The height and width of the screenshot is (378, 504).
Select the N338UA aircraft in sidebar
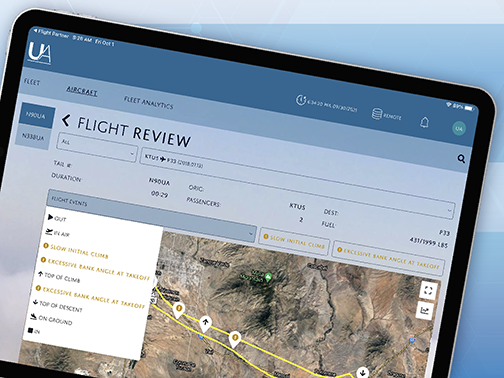(33, 137)
